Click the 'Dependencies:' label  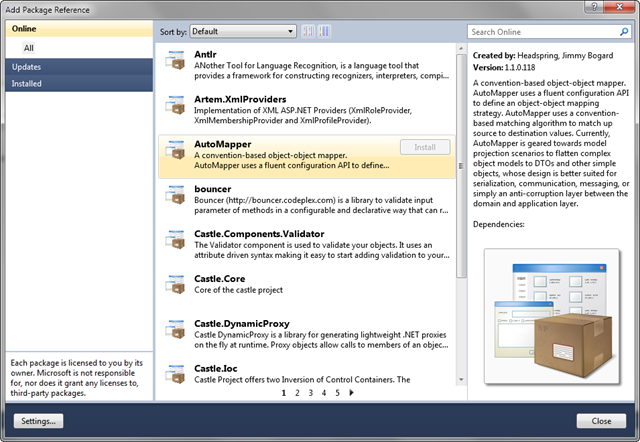coord(499,224)
